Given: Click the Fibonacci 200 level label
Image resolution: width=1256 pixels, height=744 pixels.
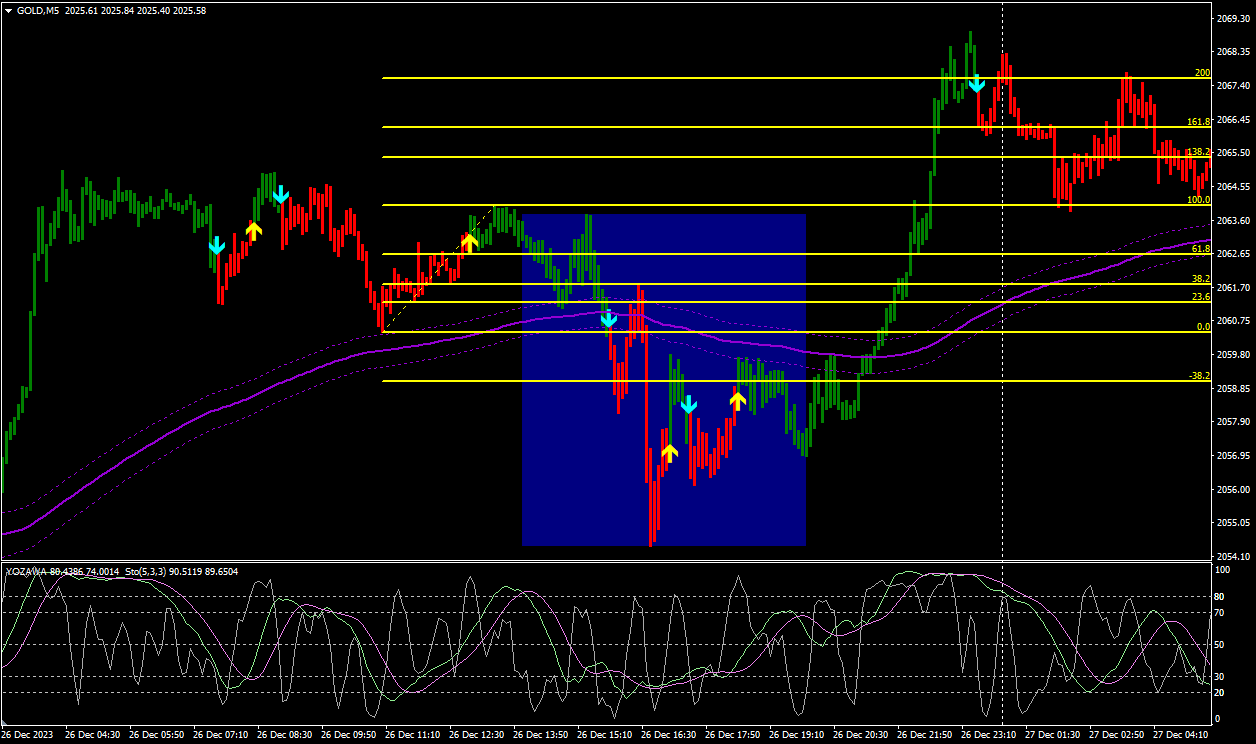Looking at the screenshot, I should [x=1202, y=73].
